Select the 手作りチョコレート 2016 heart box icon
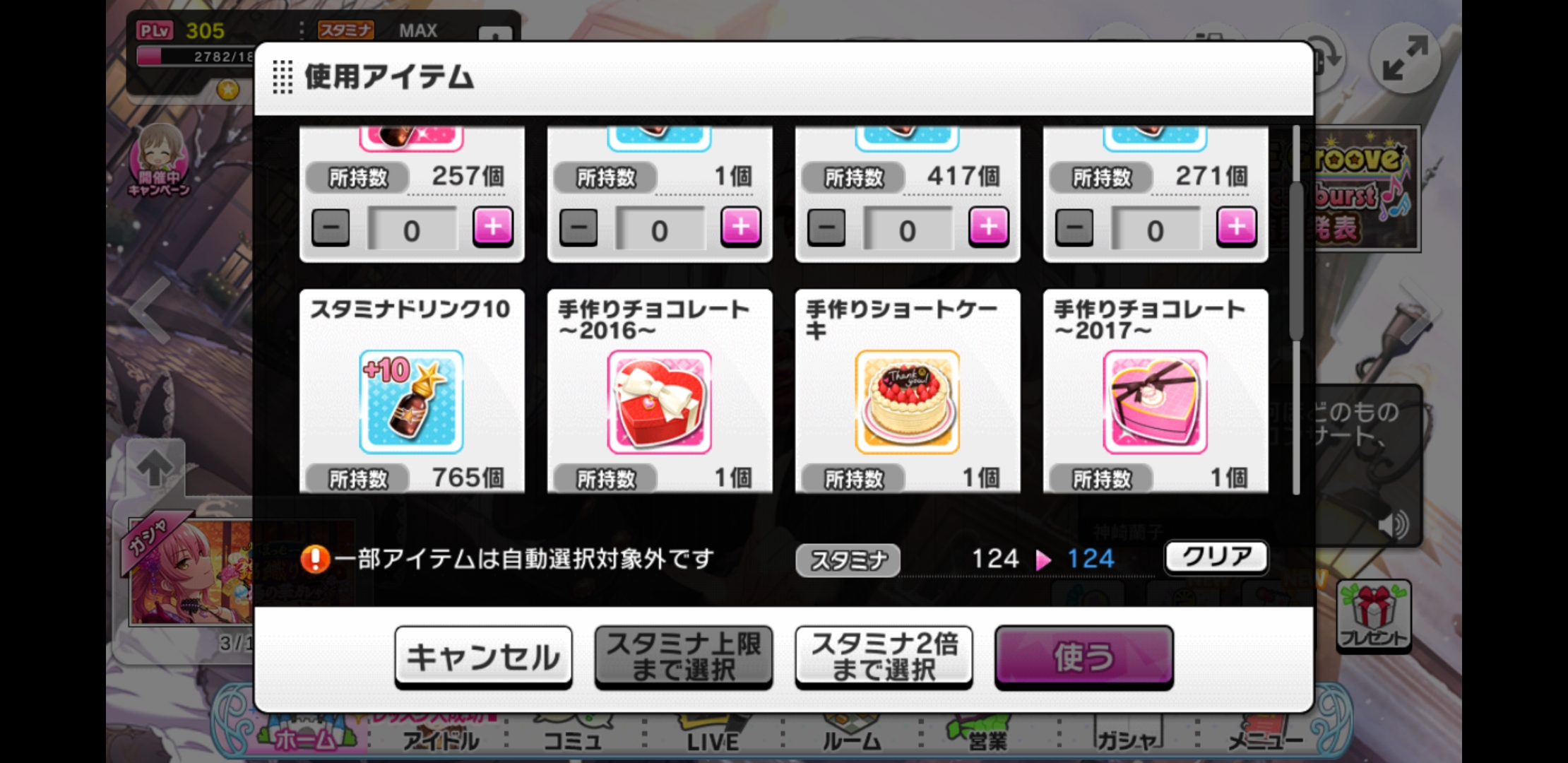 point(659,401)
